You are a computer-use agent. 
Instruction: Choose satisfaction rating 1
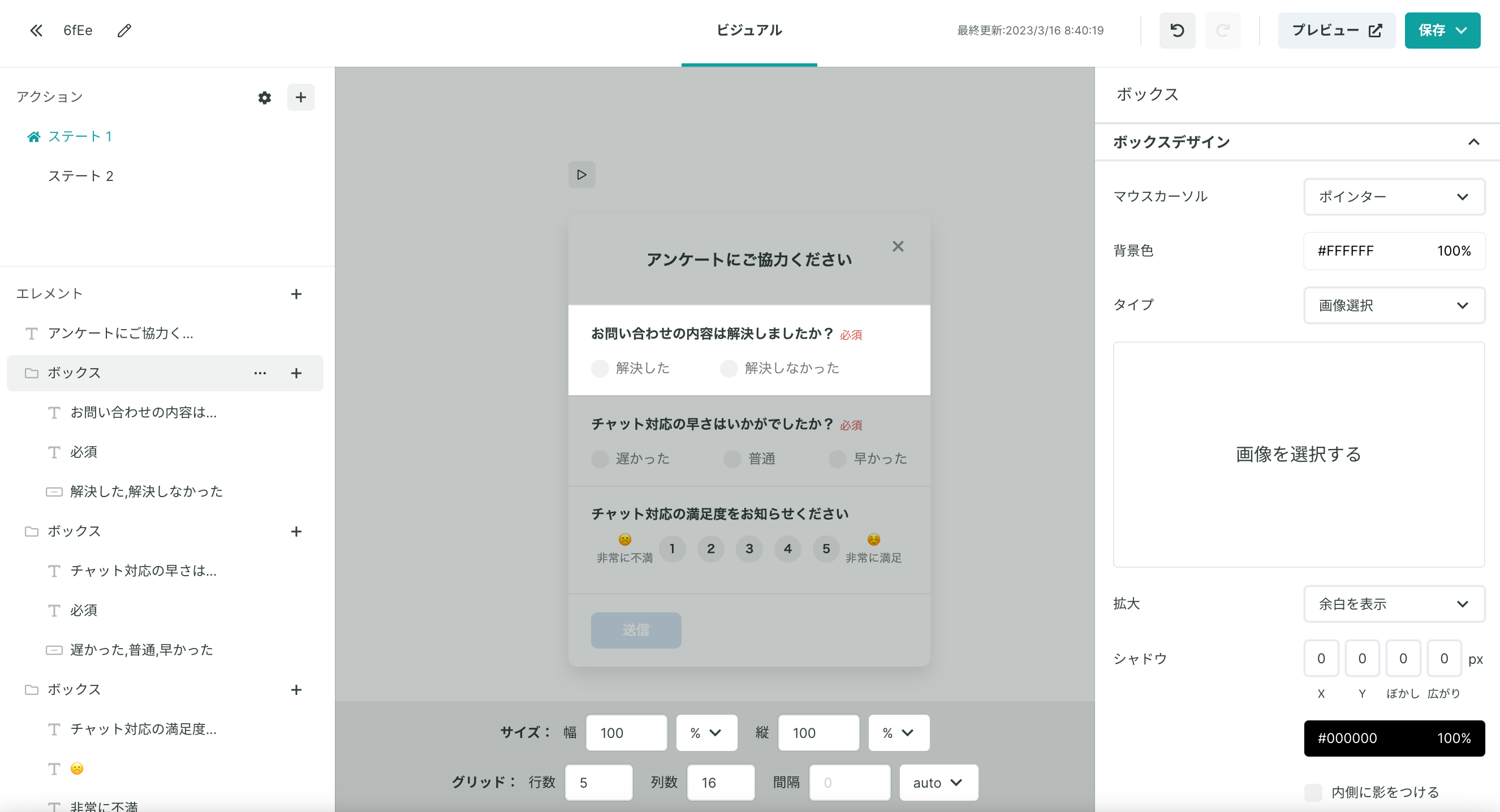coord(672,548)
